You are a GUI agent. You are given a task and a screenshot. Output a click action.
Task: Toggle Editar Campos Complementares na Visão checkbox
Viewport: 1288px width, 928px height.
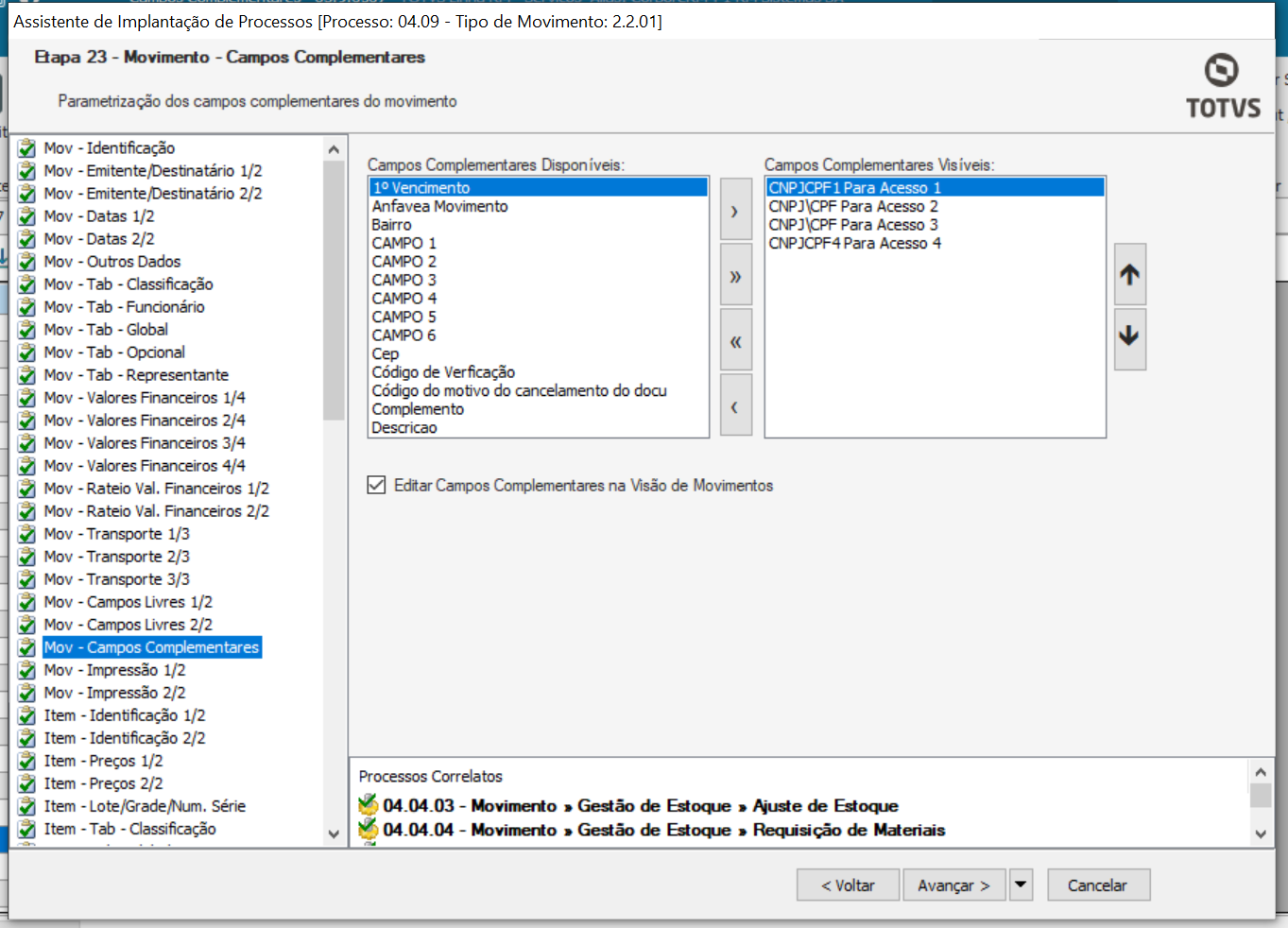[x=376, y=485]
